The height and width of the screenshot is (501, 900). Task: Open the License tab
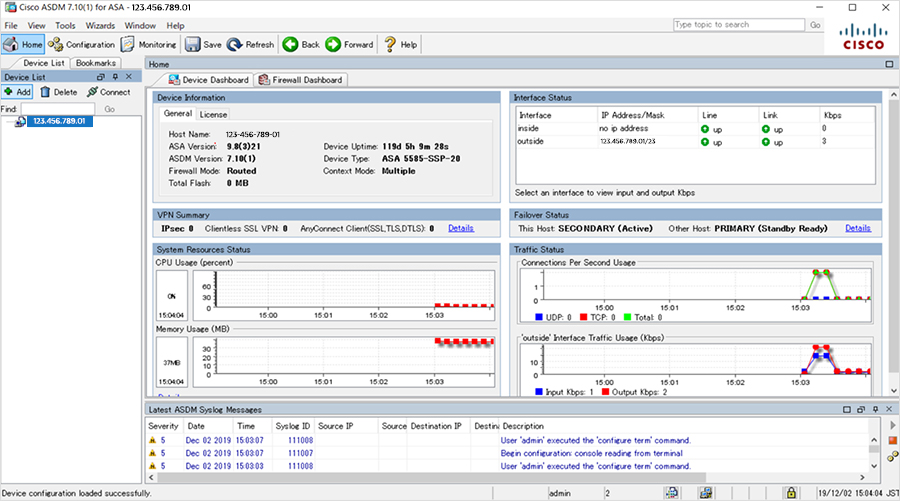coord(213,114)
